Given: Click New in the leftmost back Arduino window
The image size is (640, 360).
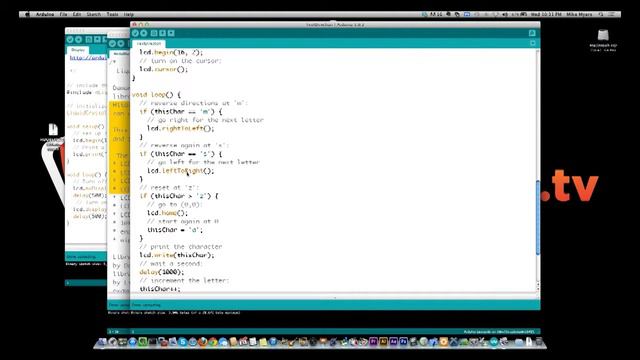Looking at the screenshot, I should 89,40.
